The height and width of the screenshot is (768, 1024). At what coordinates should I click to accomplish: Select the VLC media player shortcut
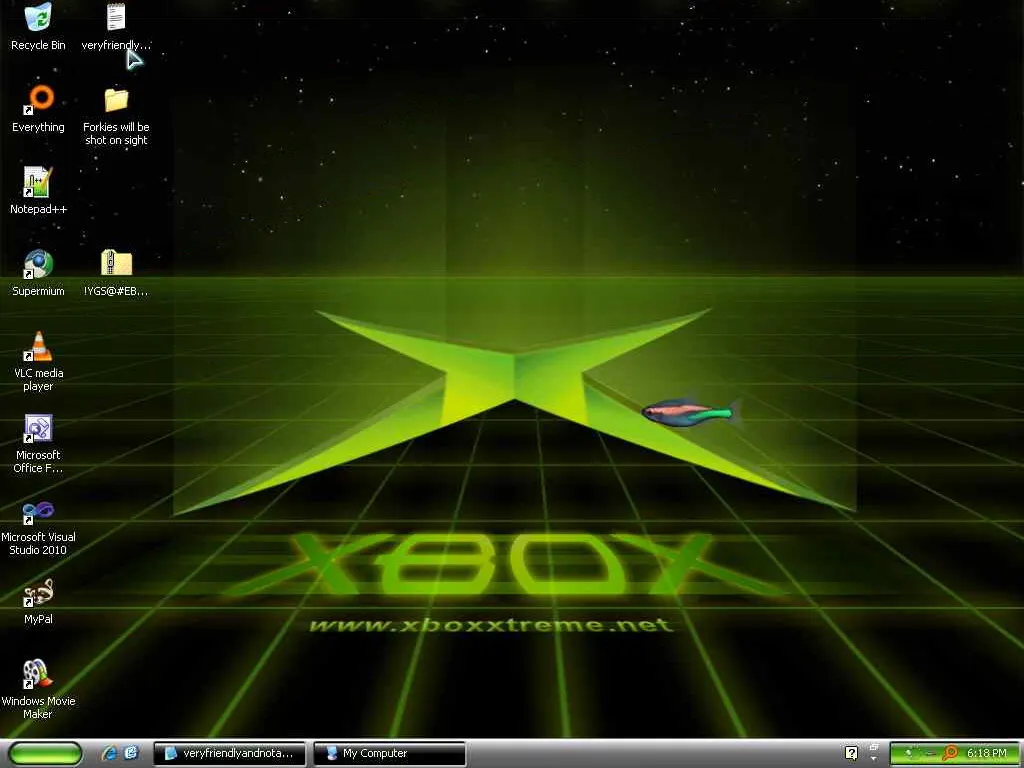pos(38,361)
